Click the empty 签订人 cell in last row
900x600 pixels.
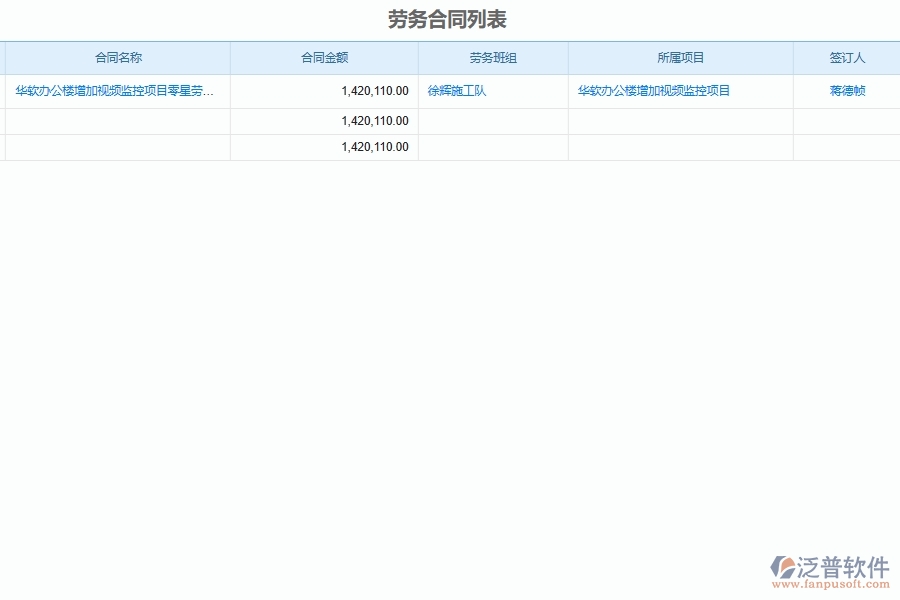point(845,146)
